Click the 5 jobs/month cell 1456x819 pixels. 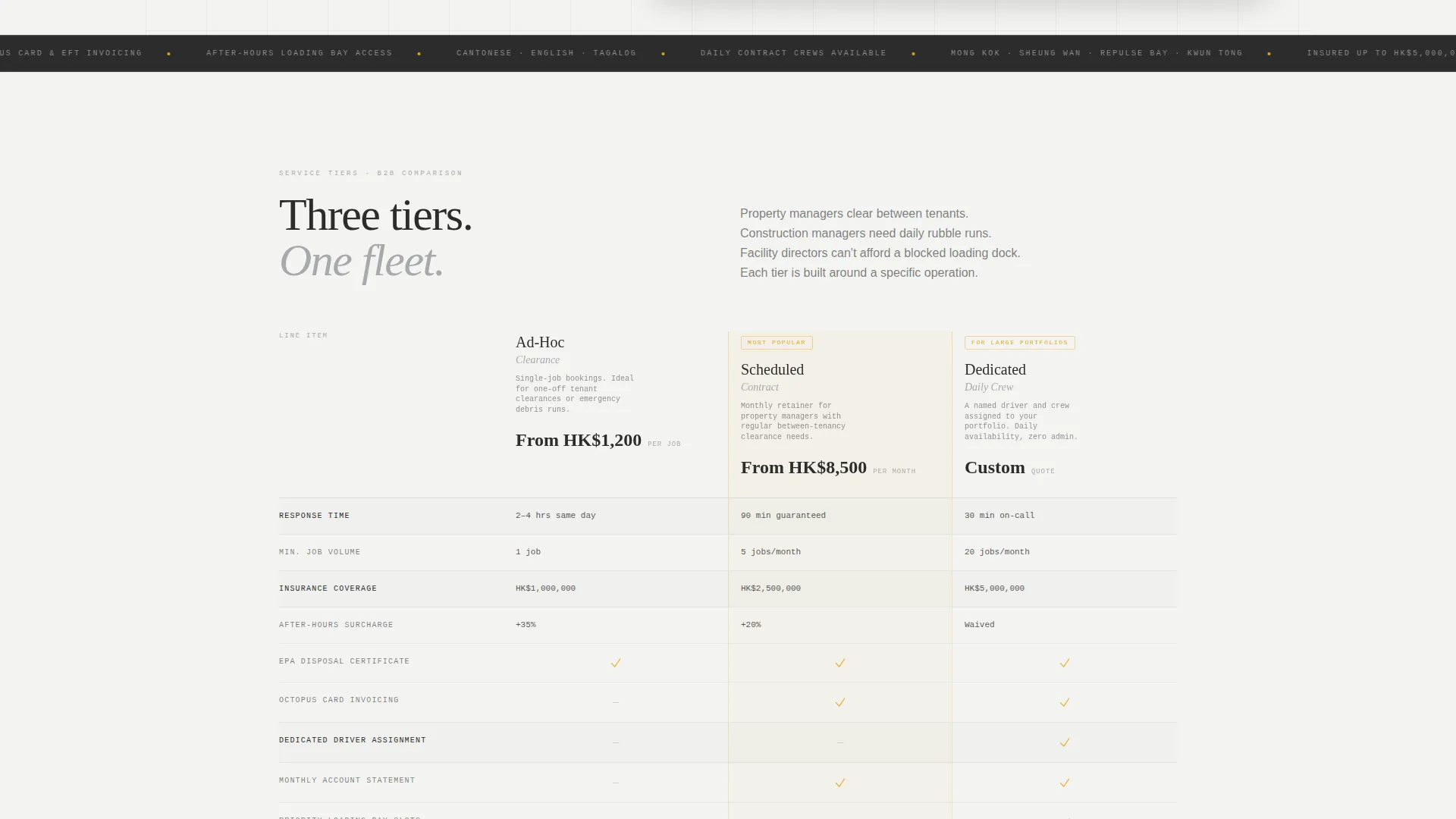click(770, 552)
